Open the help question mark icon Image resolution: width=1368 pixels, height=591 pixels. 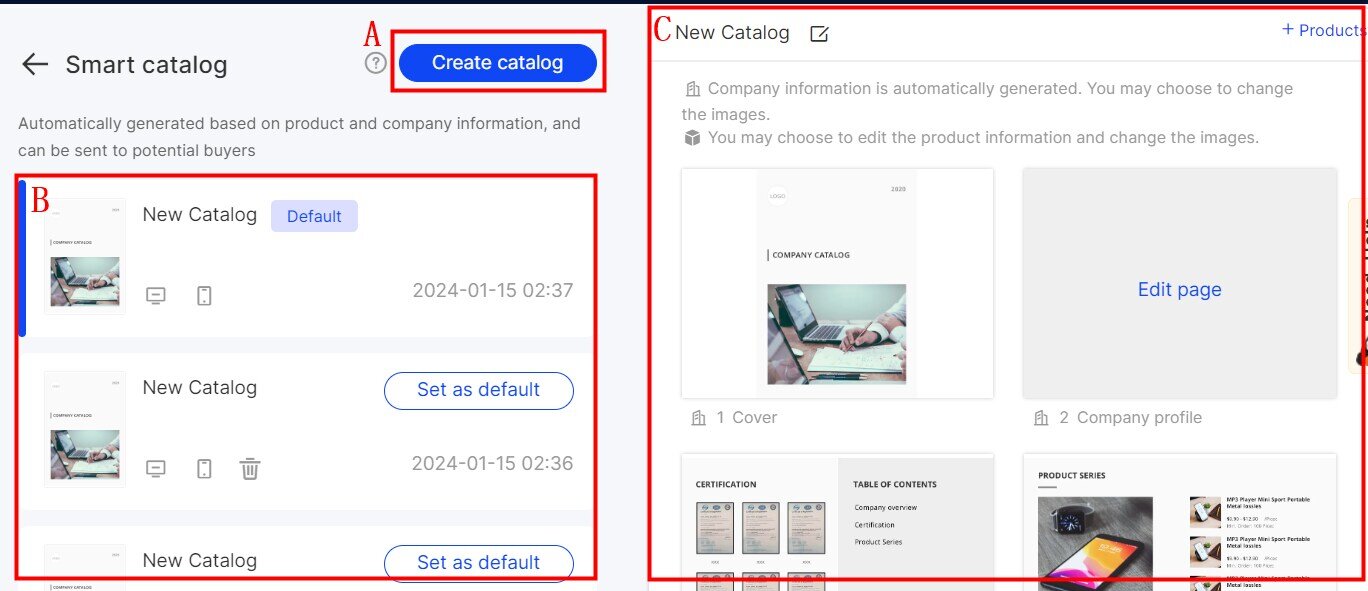point(375,64)
